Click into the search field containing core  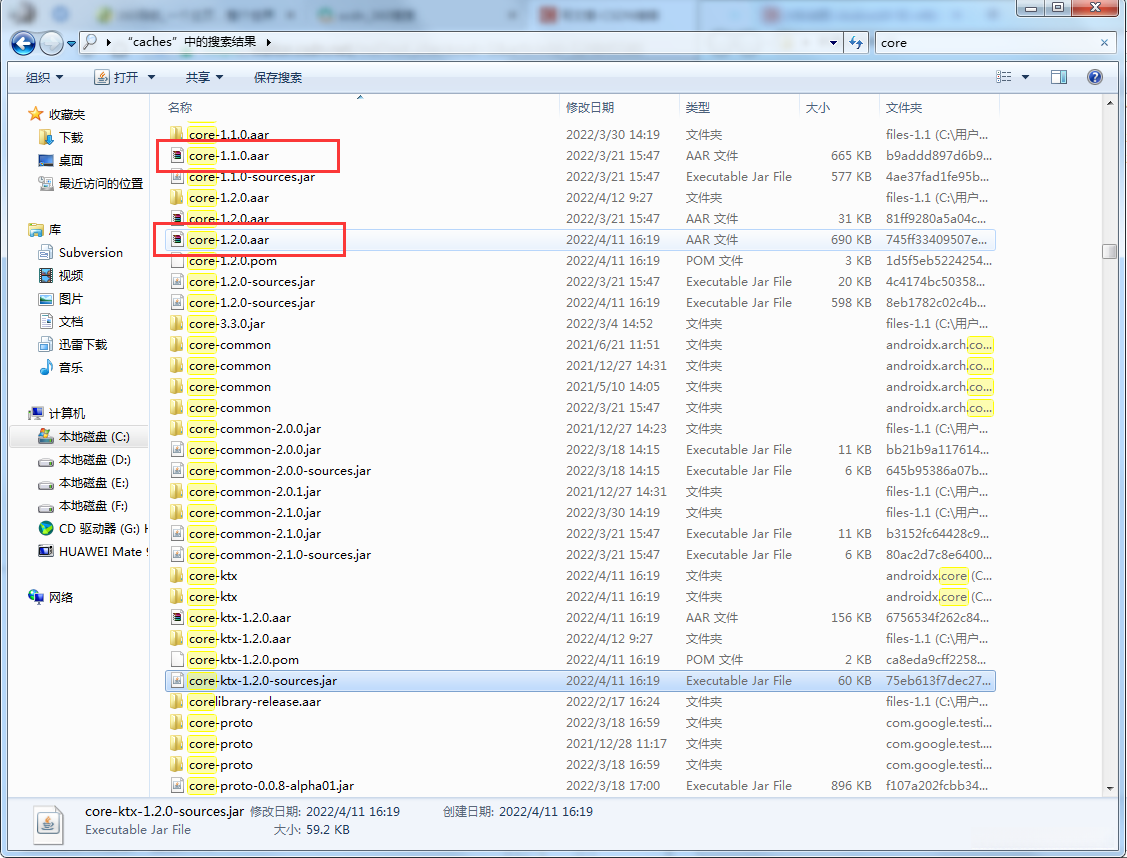[985, 42]
